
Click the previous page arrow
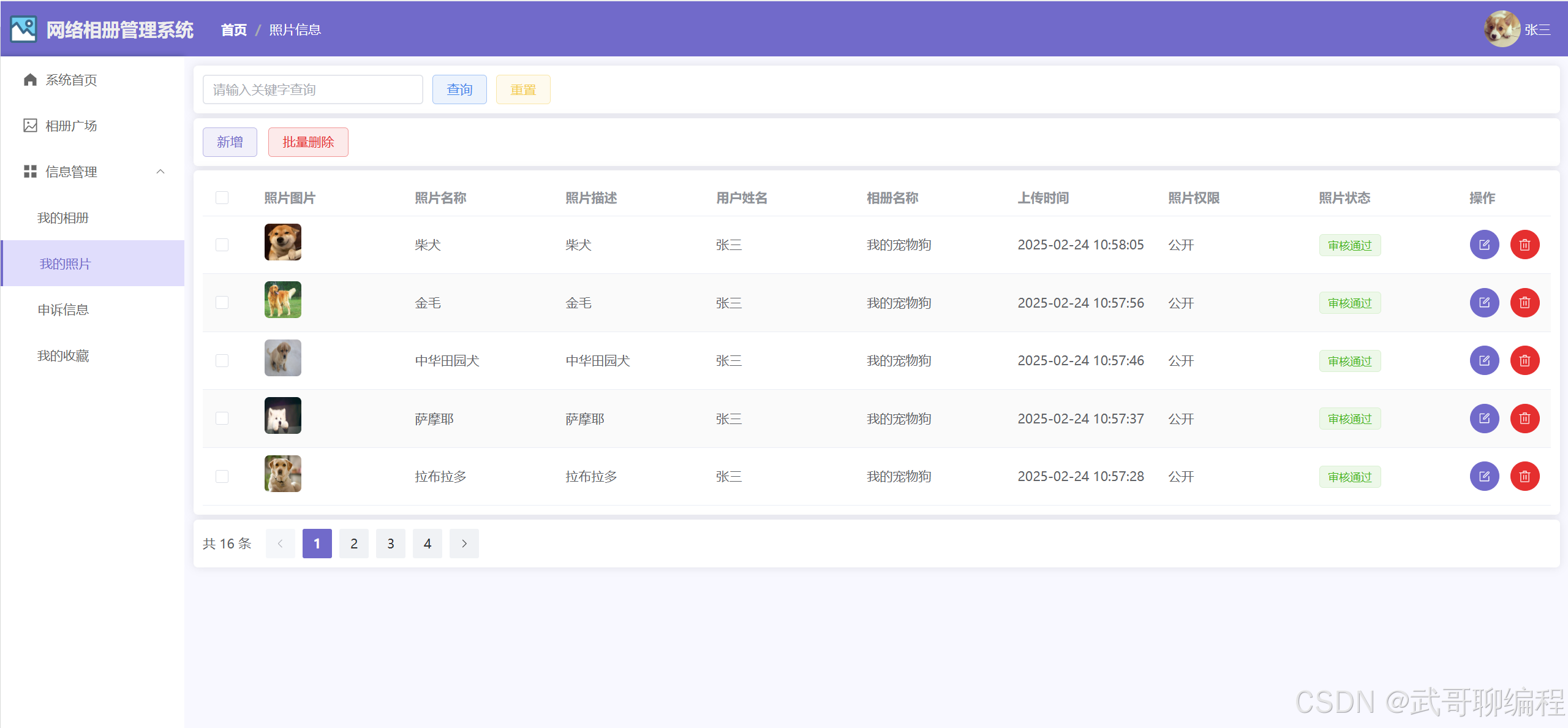pos(280,544)
